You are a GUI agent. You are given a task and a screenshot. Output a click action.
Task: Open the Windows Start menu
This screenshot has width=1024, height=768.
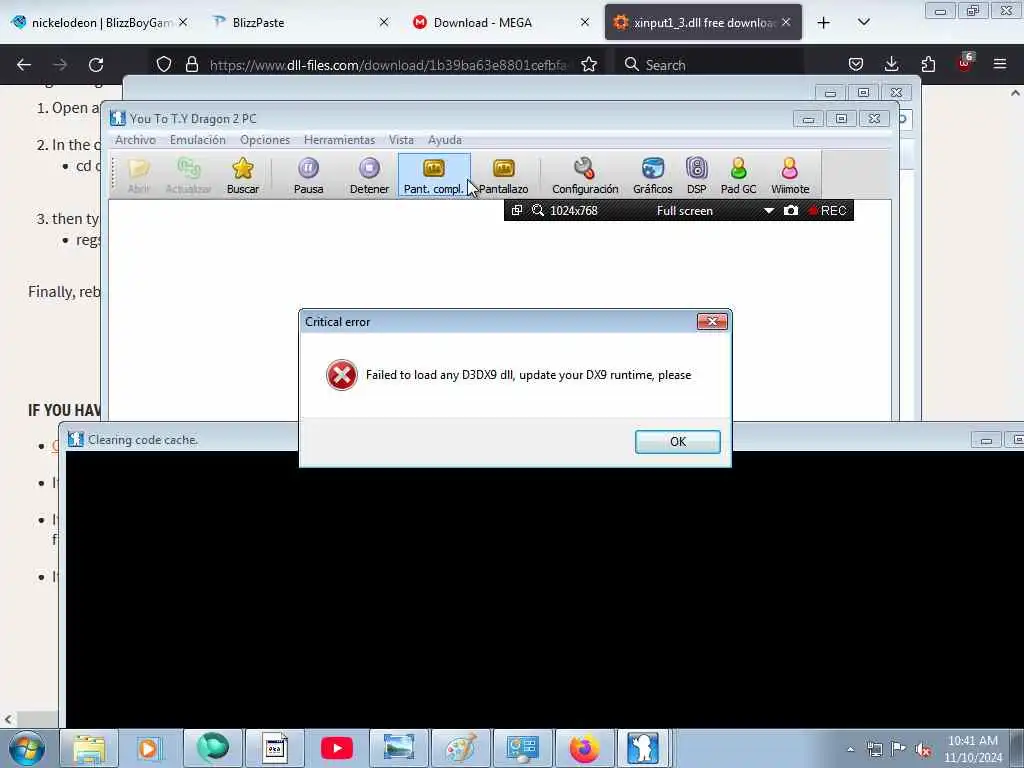(27, 748)
